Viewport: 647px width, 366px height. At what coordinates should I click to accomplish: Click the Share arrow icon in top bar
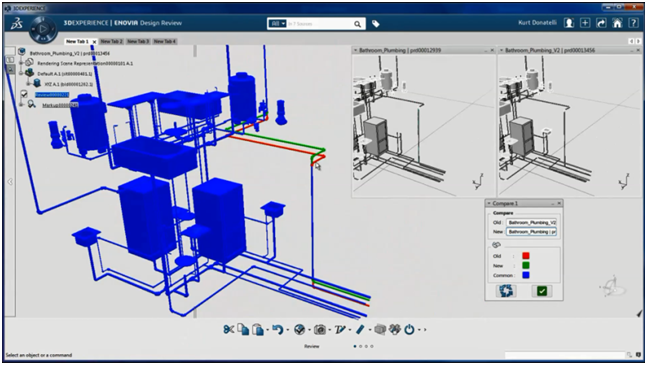tap(601, 23)
